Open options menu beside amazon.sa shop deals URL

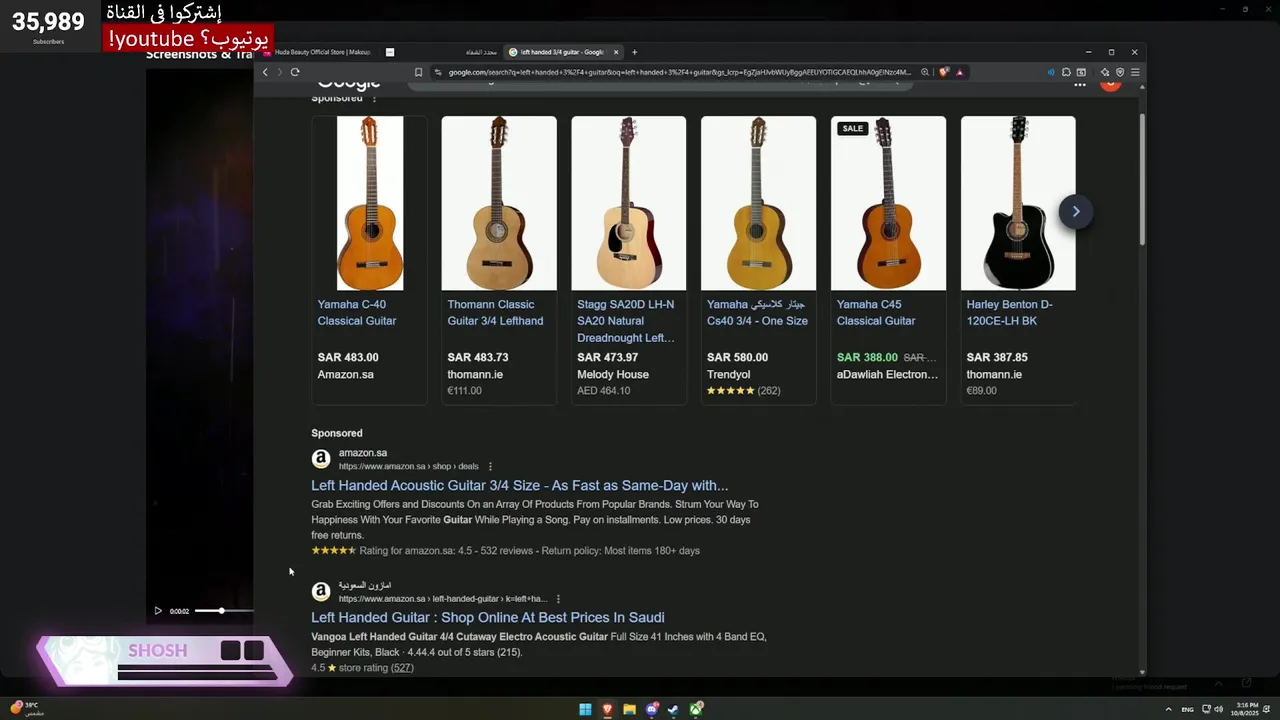tap(490, 466)
